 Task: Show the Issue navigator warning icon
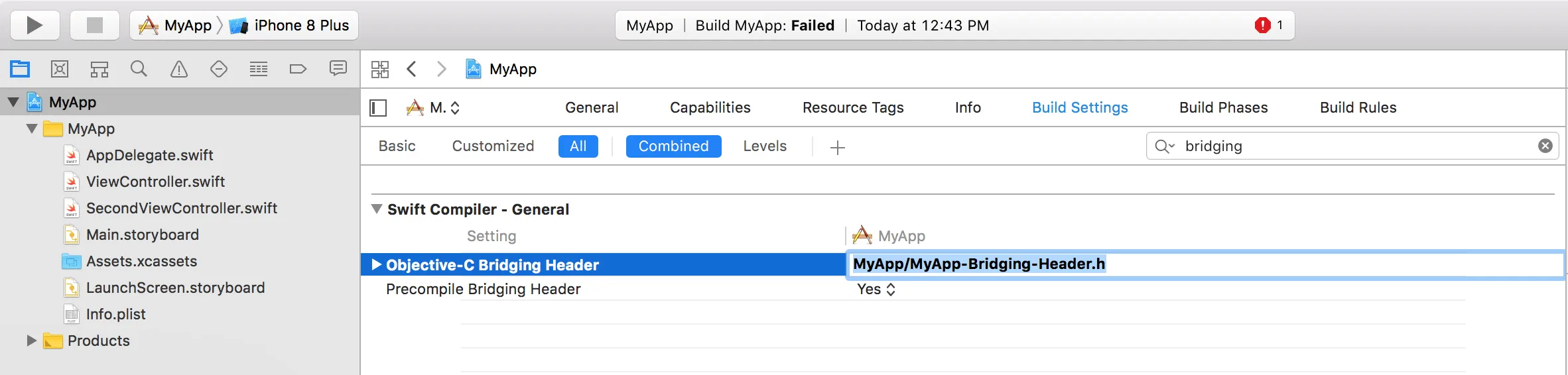tap(179, 69)
